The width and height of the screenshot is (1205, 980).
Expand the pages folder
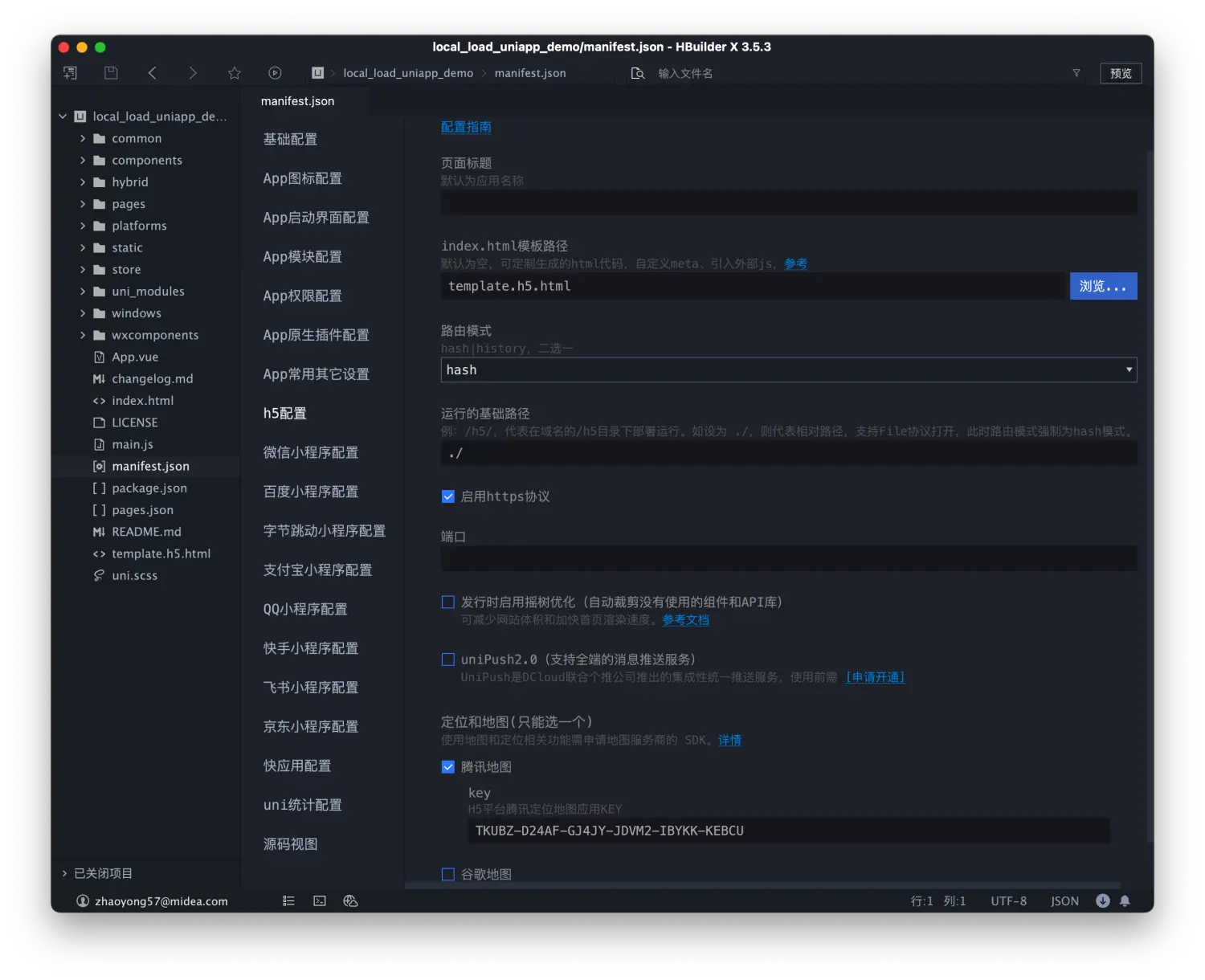tap(129, 204)
